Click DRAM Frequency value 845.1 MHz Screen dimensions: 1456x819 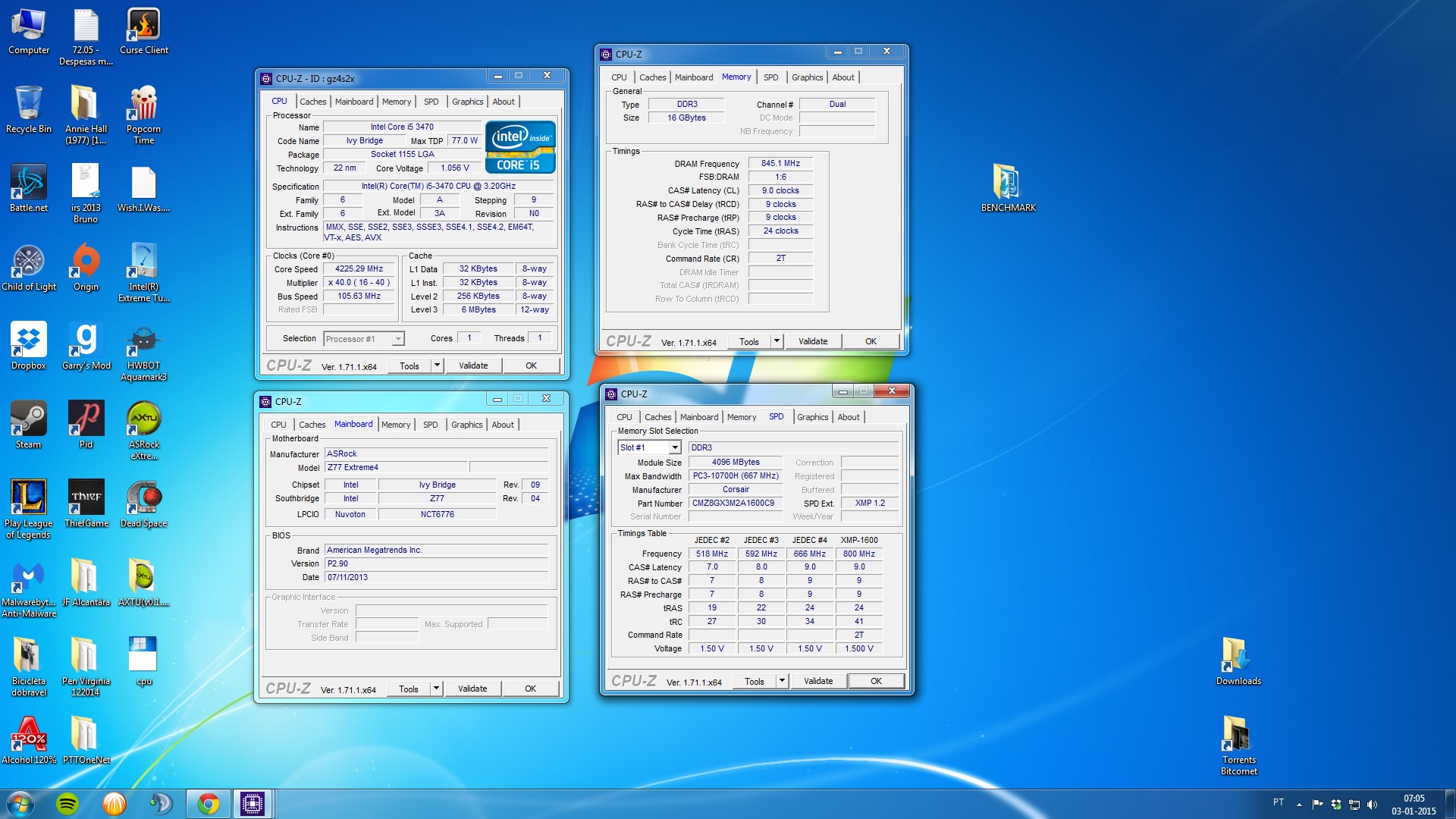[780, 163]
